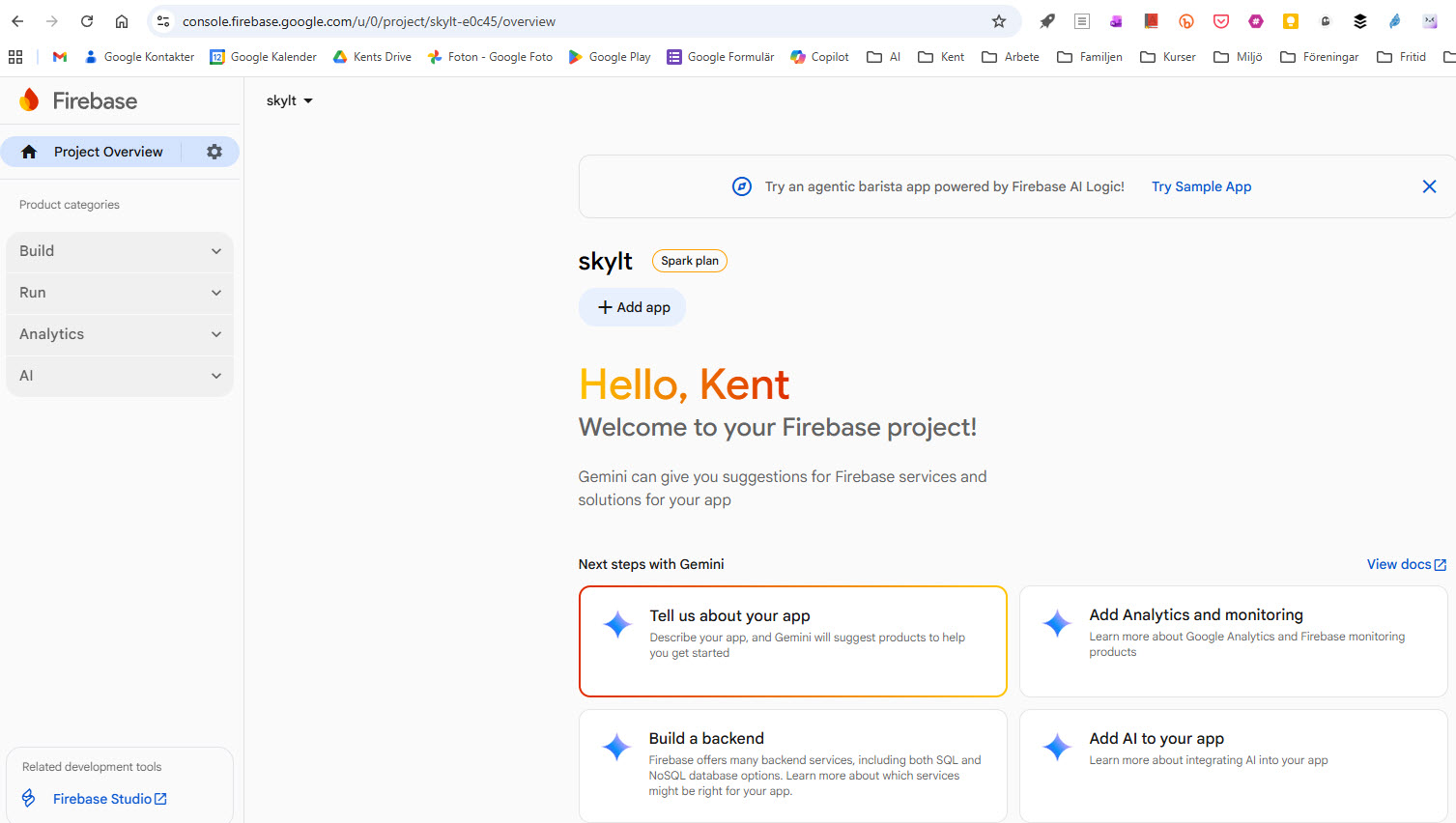Image resolution: width=1456 pixels, height=823 pixels.
Task: Click the Gemini sparkle on Build a backend
Action: pyautogui.click(x=616, y=747)
